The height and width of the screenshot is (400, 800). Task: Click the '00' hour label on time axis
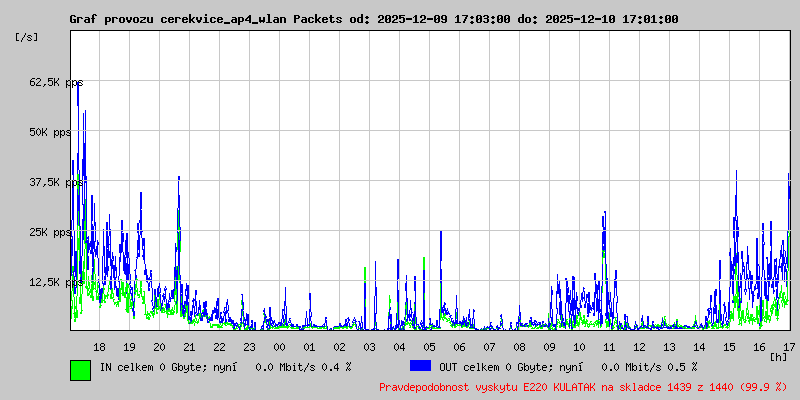tap(279, 347)
